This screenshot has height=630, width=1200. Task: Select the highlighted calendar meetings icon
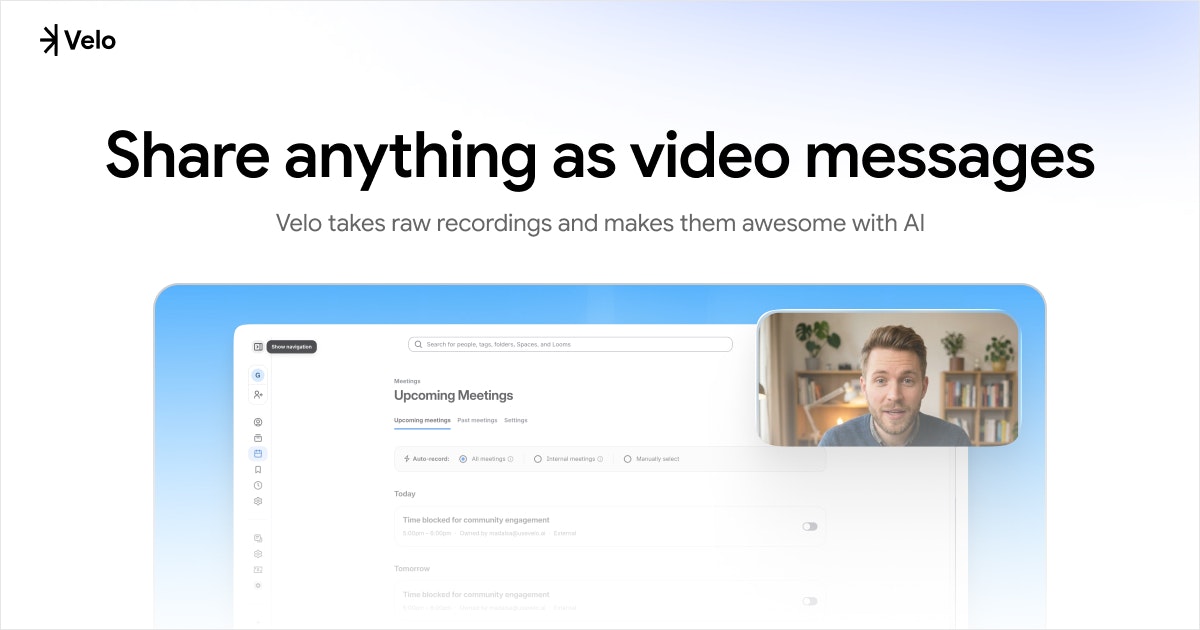click(x=258, y=453)
